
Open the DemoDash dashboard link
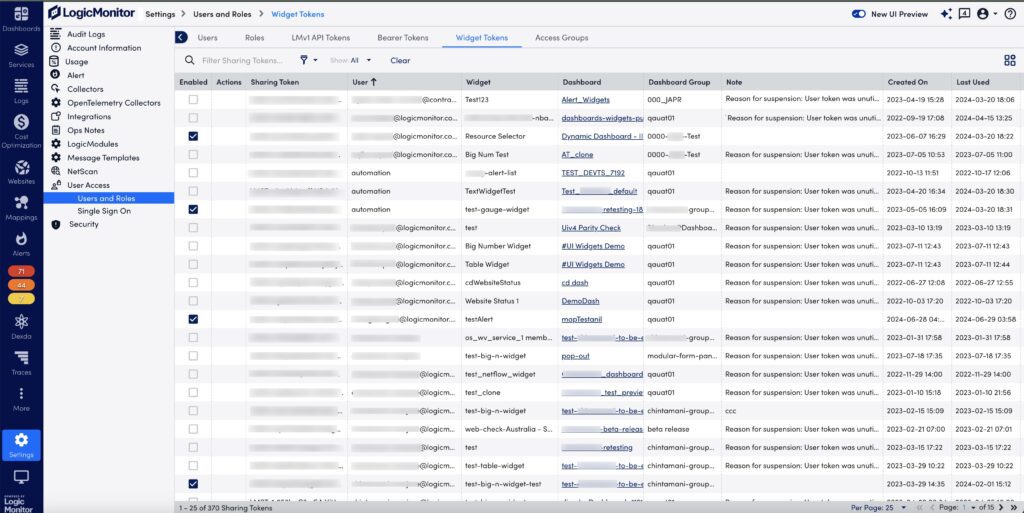(581, 301)
